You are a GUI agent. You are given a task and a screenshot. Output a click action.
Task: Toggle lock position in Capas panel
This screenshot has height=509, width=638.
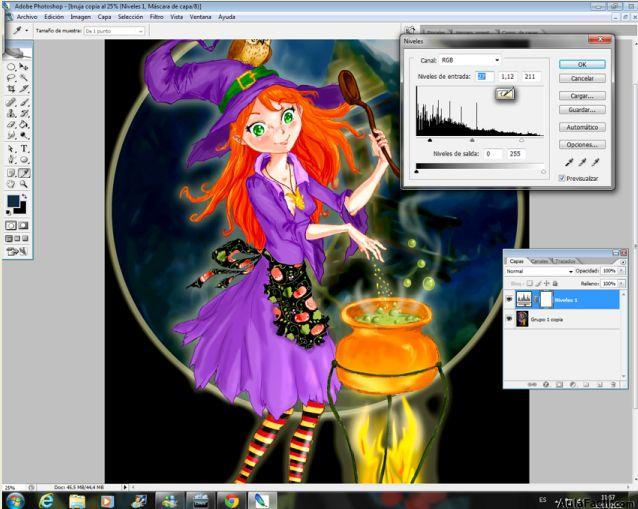546,283
